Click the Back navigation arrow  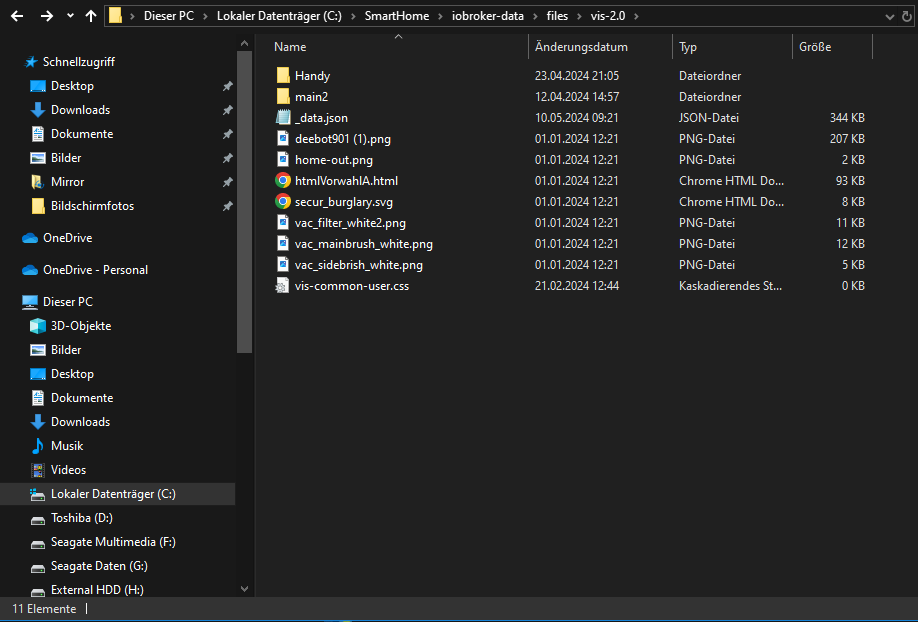[17, 16]
